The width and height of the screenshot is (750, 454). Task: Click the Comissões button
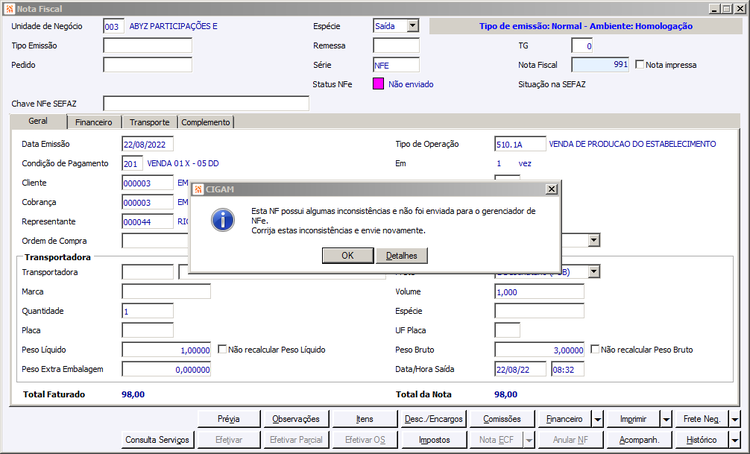(x=502, y=419)
